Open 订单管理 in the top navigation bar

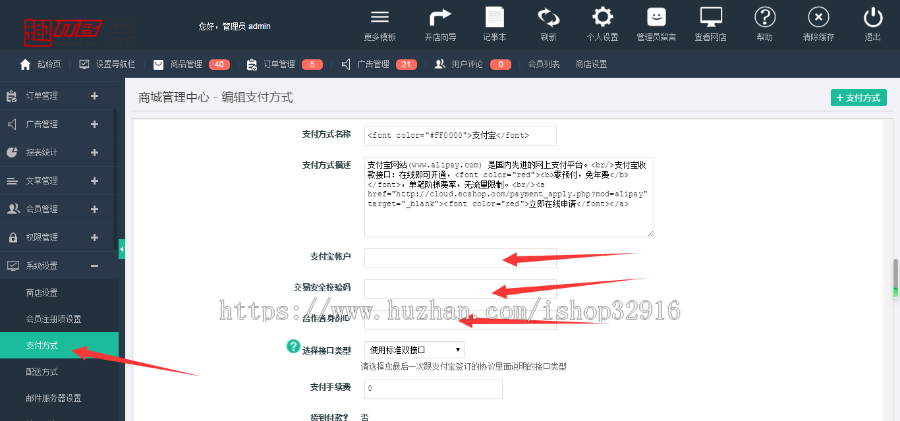[x=271, y=64]
